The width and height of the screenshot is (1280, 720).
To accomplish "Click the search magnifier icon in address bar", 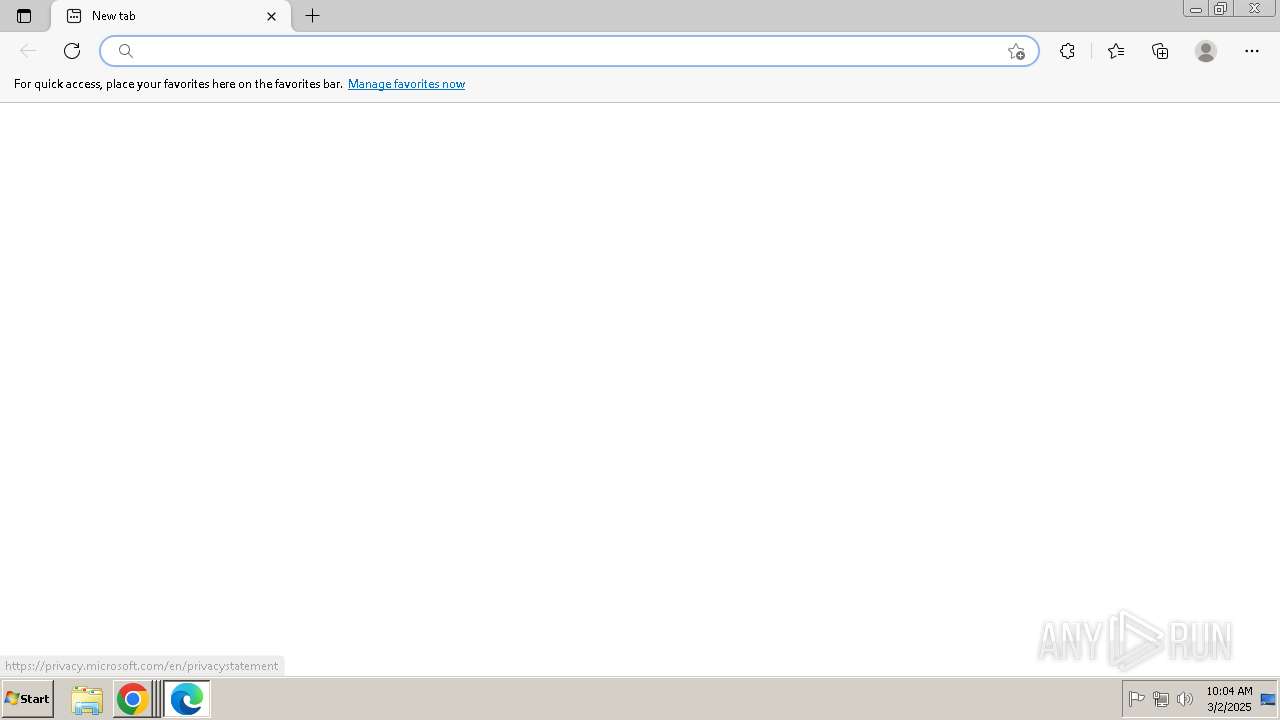I will point(126,51).
